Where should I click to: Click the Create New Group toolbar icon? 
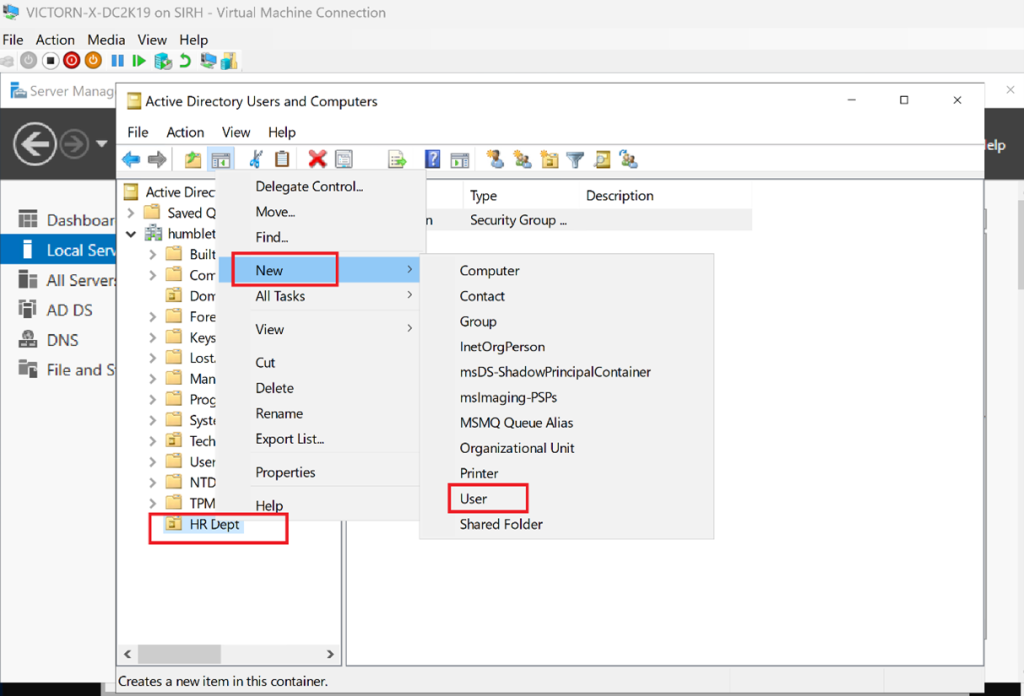[522, 159]
